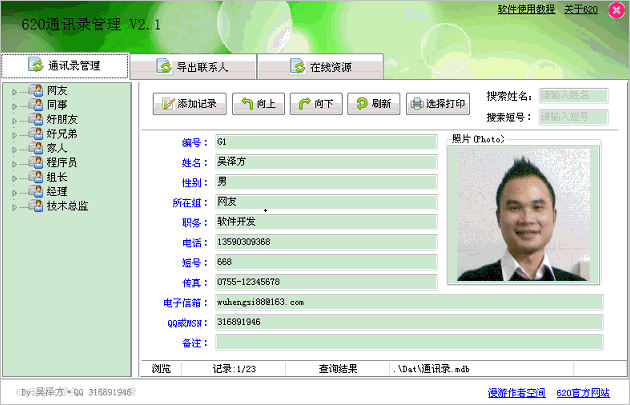This screenshot has width=630, height=405.
Task: Open the 软件使用教程 link
Action: coord(526,9)
